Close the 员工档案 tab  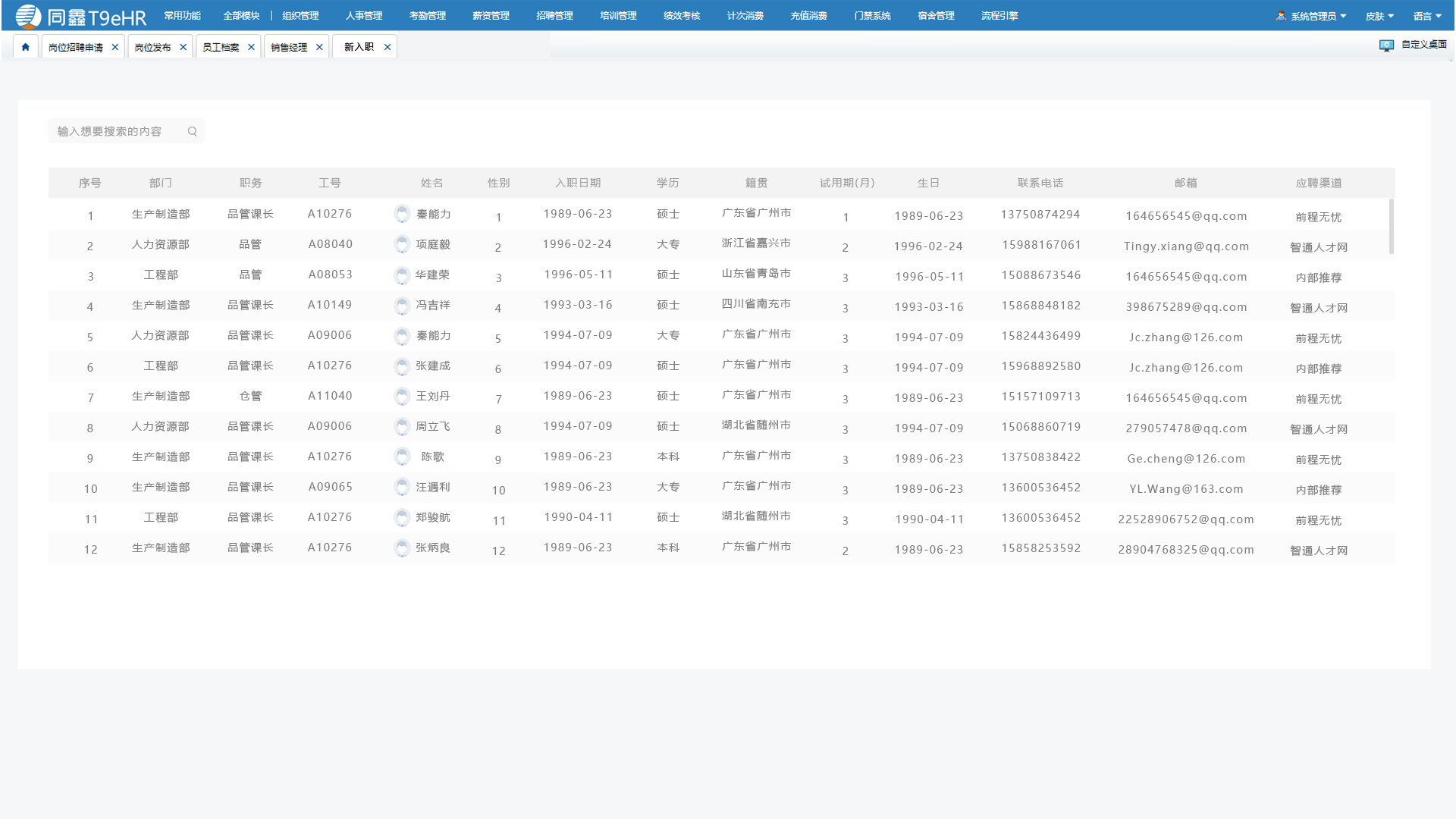pos(252,47)
